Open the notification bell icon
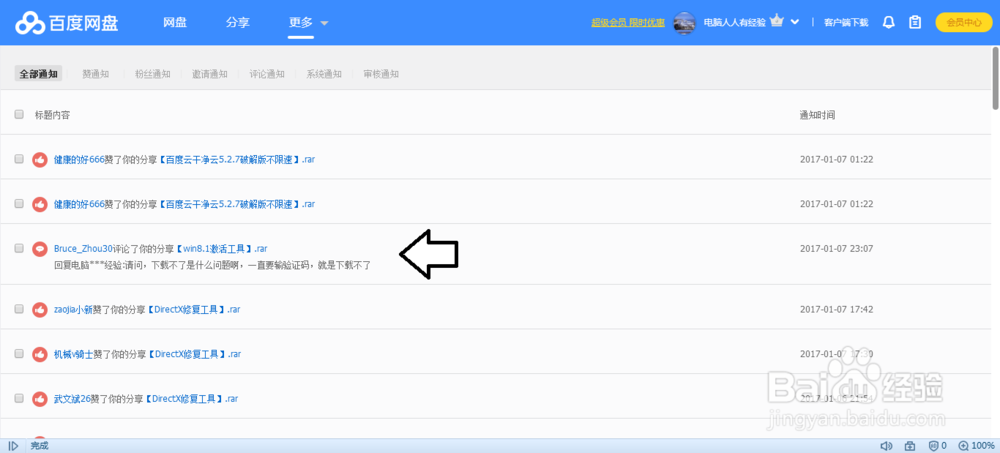 coord(888,22)
